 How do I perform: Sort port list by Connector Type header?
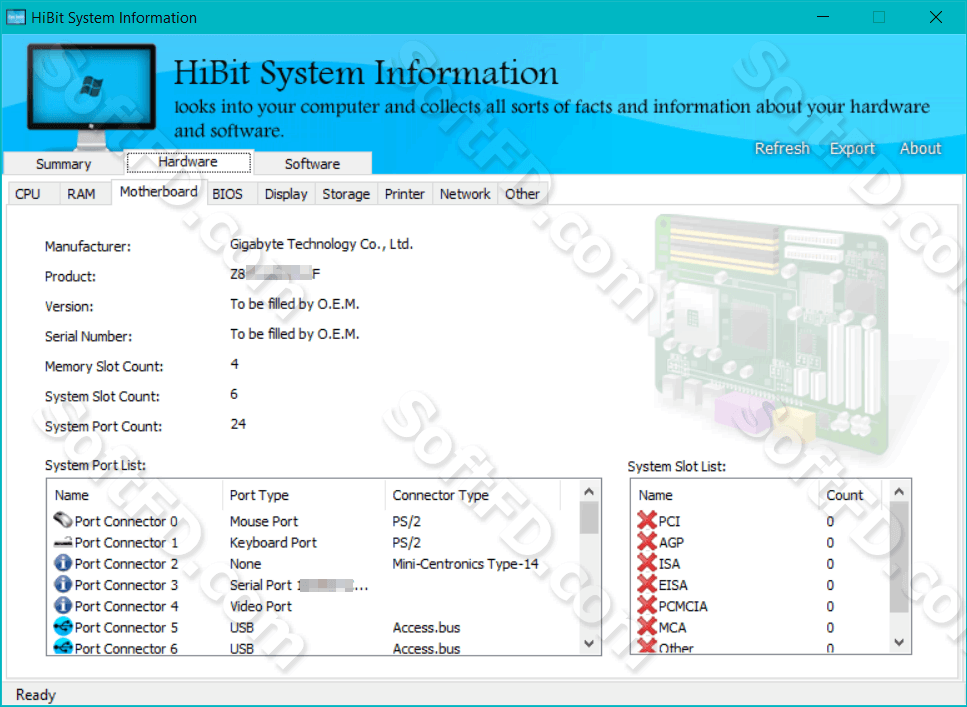click(x=473, y=495)
